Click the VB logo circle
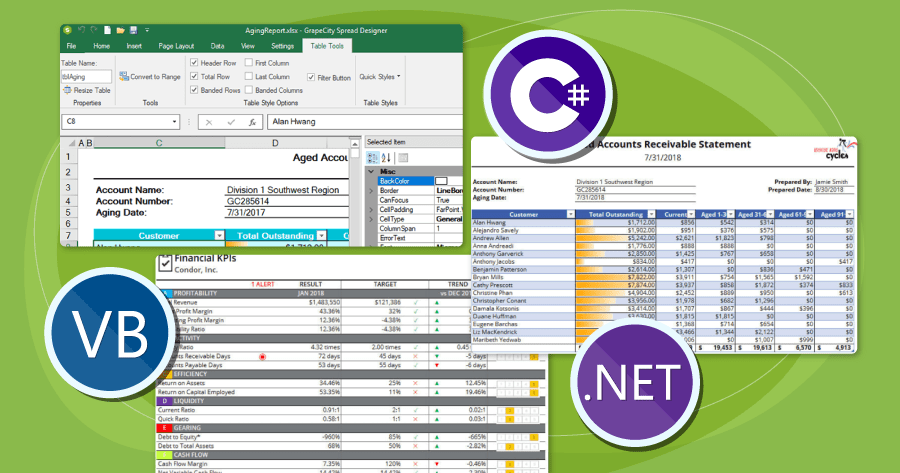Image resolution: width=900 pixels, height=473 pixels. pos(109,334)
